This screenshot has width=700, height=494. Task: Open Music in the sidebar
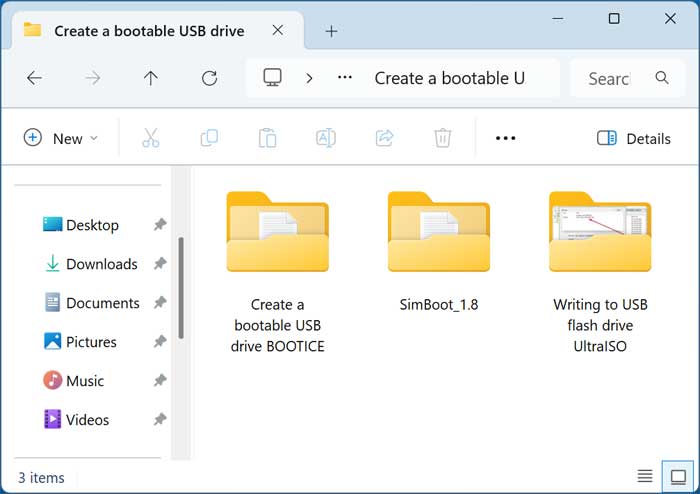coord(74,381)
